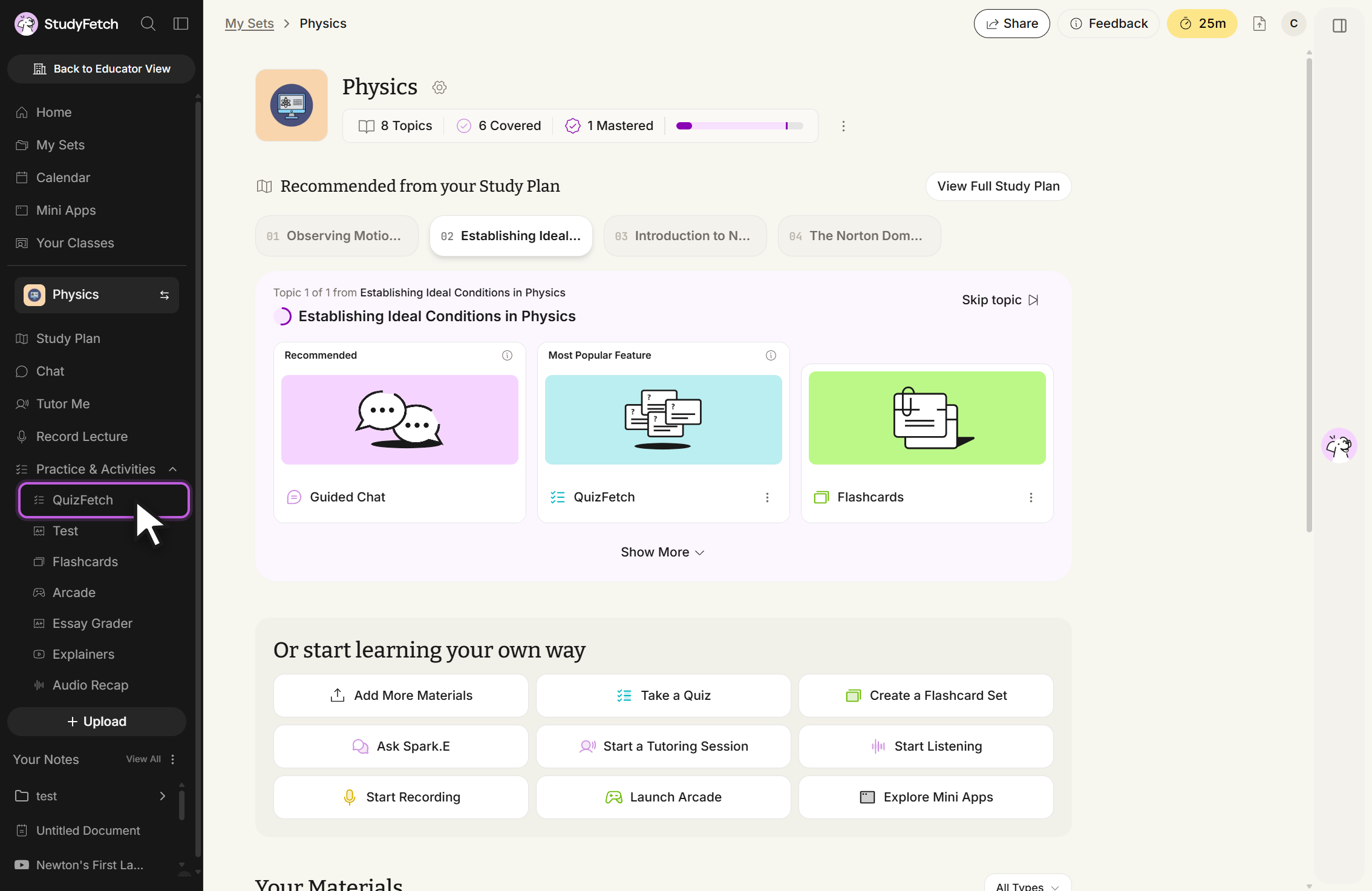
Task: Click View Full Study Plan button
Action: point(998,186)
